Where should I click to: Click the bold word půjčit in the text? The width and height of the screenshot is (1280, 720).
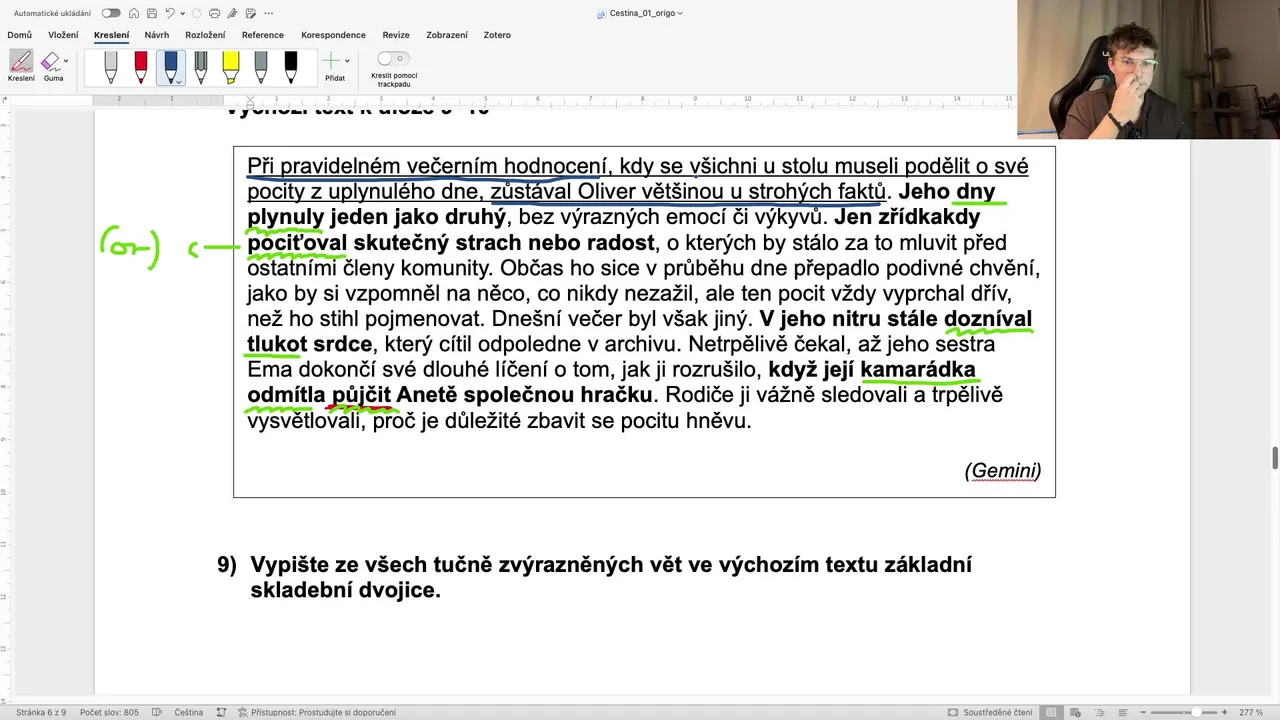(361, 395)
